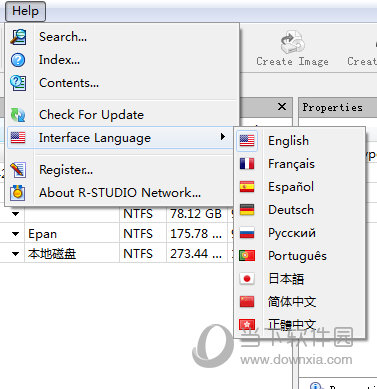The height and width of the screenshot is (389, 377).
Task: Click the Interface Language flag icon
Action: [18, 138]
